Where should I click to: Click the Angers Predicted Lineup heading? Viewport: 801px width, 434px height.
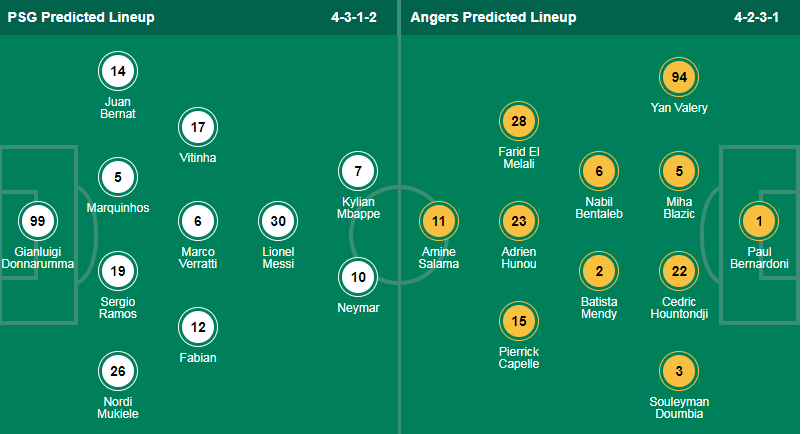(x=493, y=17)
